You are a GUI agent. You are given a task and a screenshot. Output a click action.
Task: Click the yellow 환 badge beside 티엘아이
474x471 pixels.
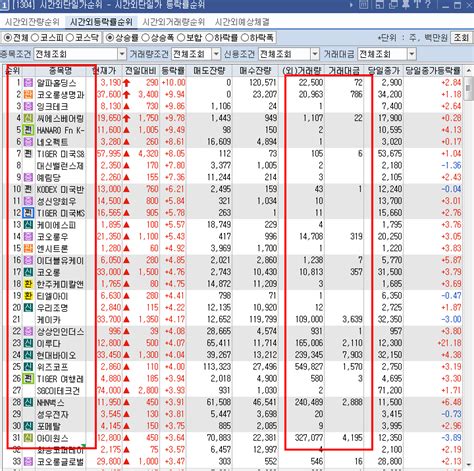pos(28,296)
